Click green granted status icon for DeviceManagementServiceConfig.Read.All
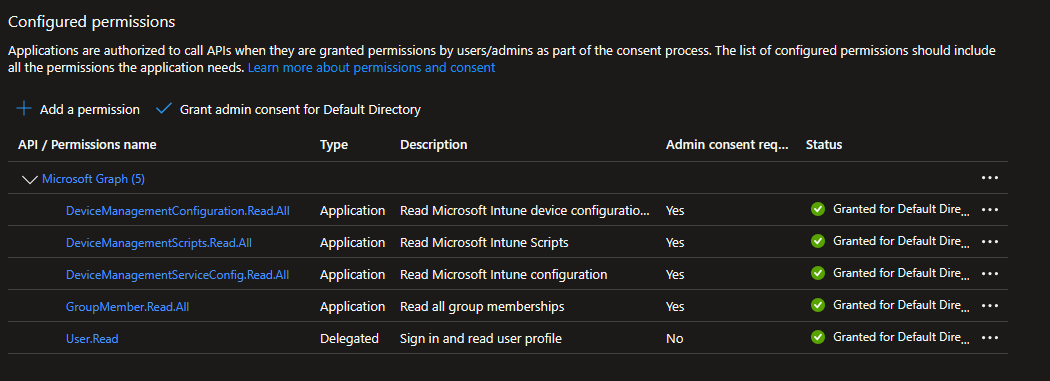This screenshot has height=381, width=1050. pos(818,273)
